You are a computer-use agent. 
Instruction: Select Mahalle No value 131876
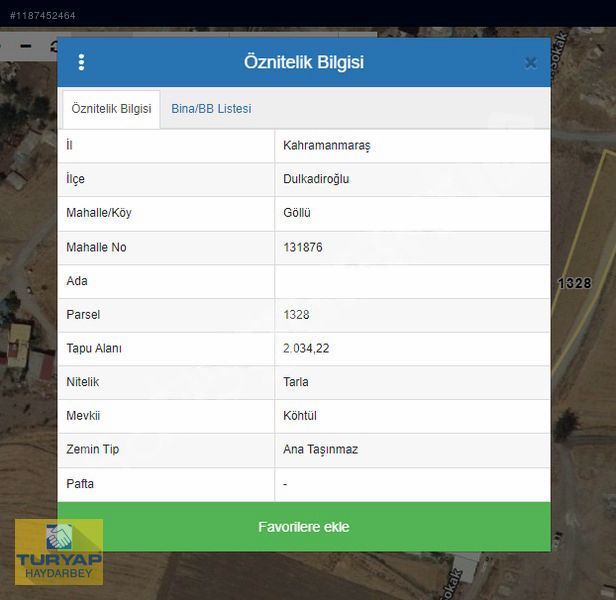pos(302,247)
